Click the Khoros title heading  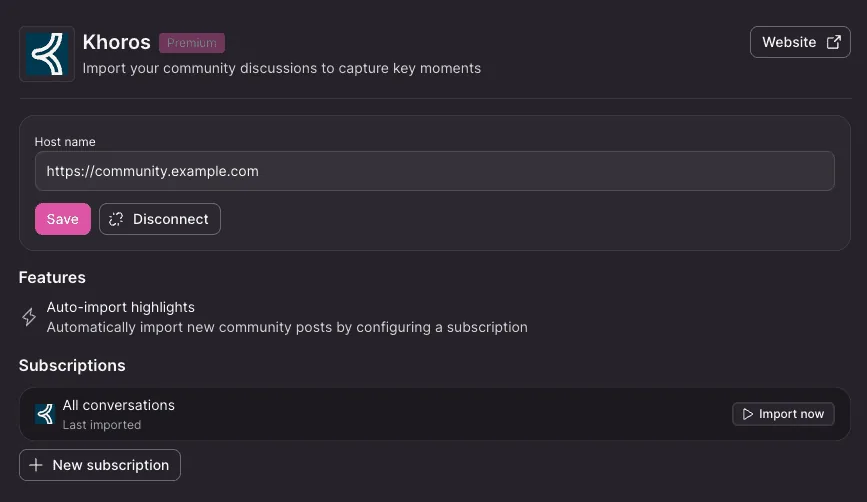pyautogui.click(x=117, y=42)
